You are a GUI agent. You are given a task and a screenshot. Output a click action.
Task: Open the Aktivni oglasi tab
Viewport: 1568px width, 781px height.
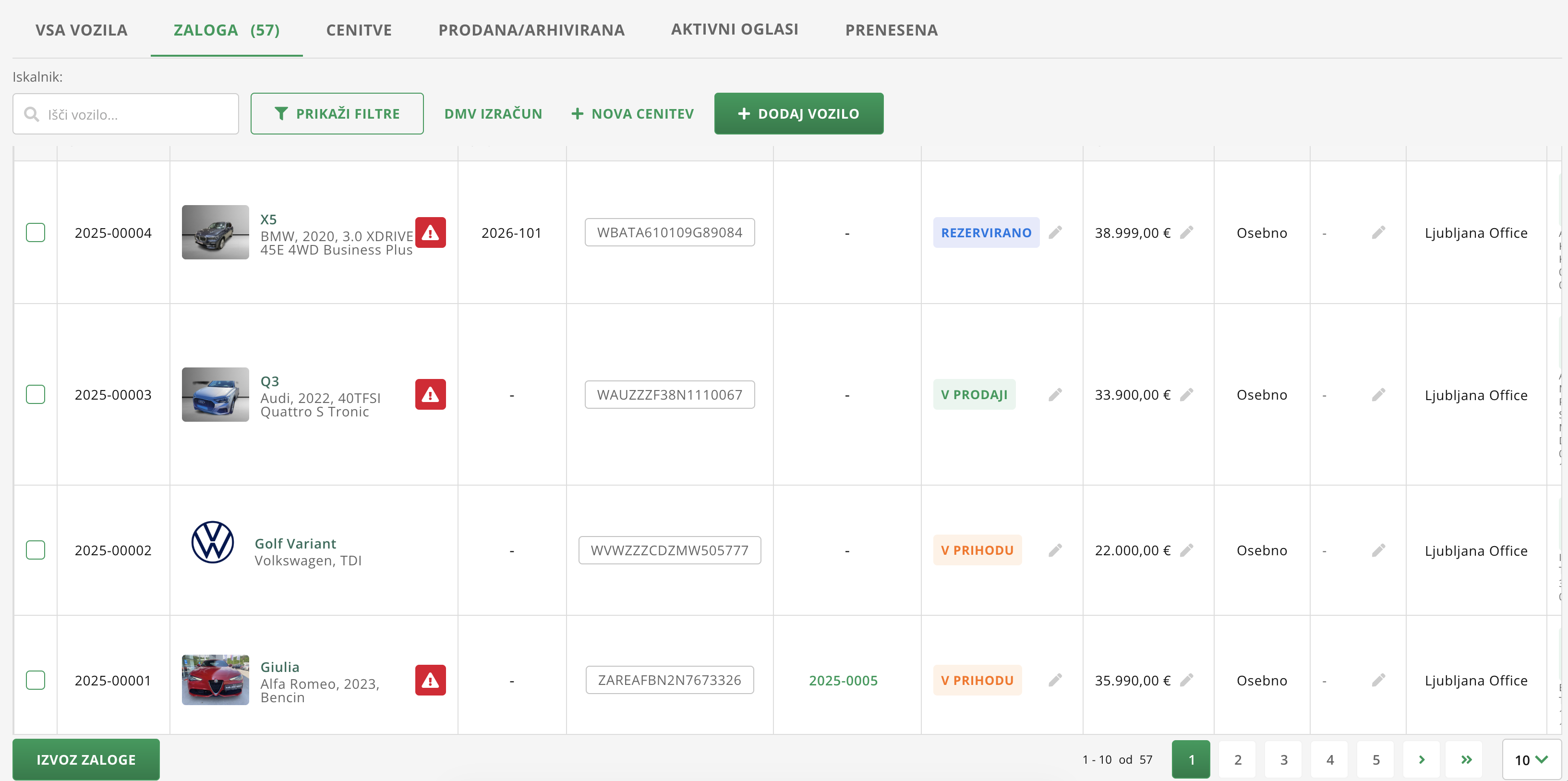tap(734, 29)
